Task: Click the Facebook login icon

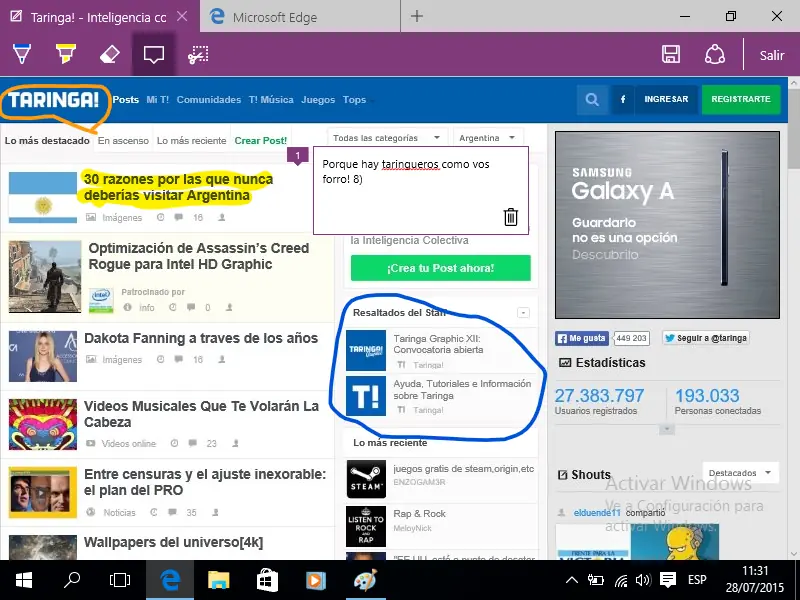Action: click(x=622, y=99)
